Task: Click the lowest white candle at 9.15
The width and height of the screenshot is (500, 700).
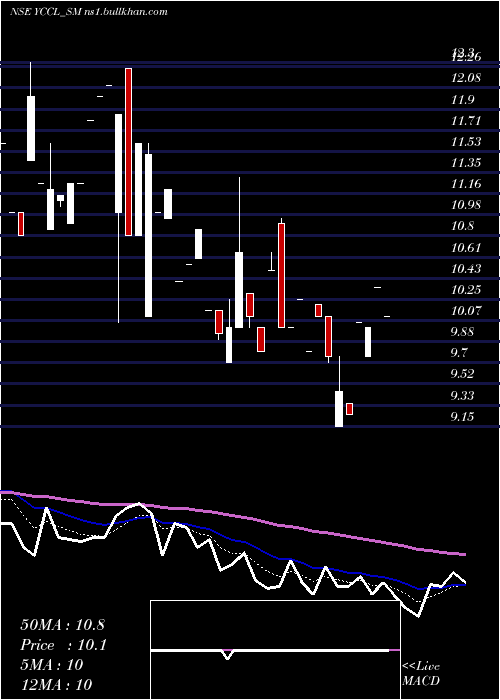Action: coord(339,409)
